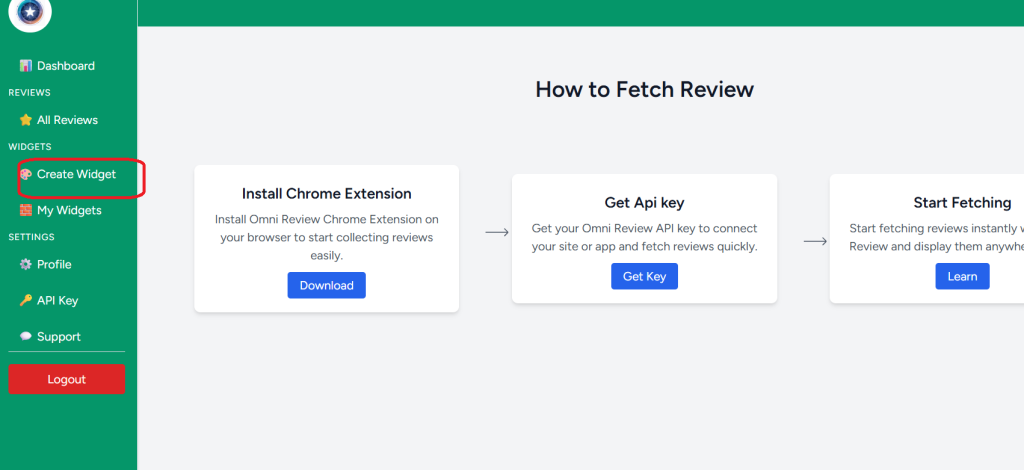Screen dimensions: 1024x470
Task: Click the bricks icon beside My Widgets
Action: point(26,210)
